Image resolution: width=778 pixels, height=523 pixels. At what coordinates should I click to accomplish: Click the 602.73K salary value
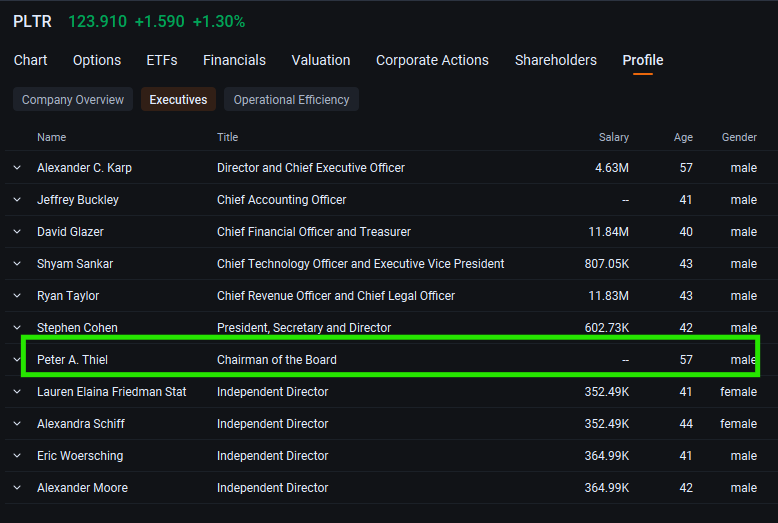coord(607,327)
